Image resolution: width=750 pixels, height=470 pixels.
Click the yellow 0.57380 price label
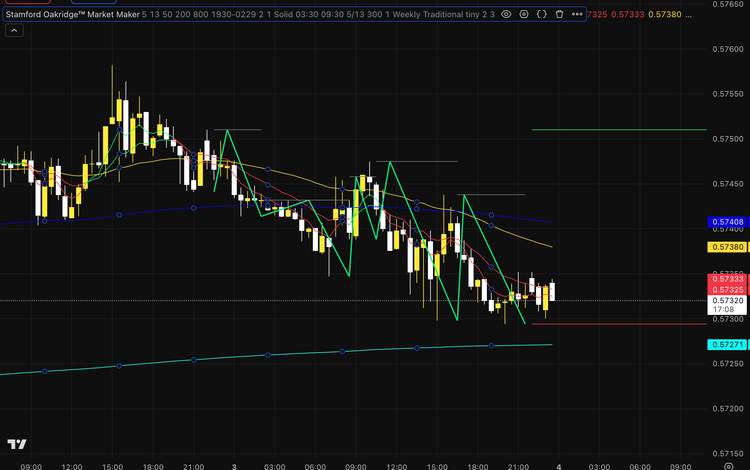[727, 247]
